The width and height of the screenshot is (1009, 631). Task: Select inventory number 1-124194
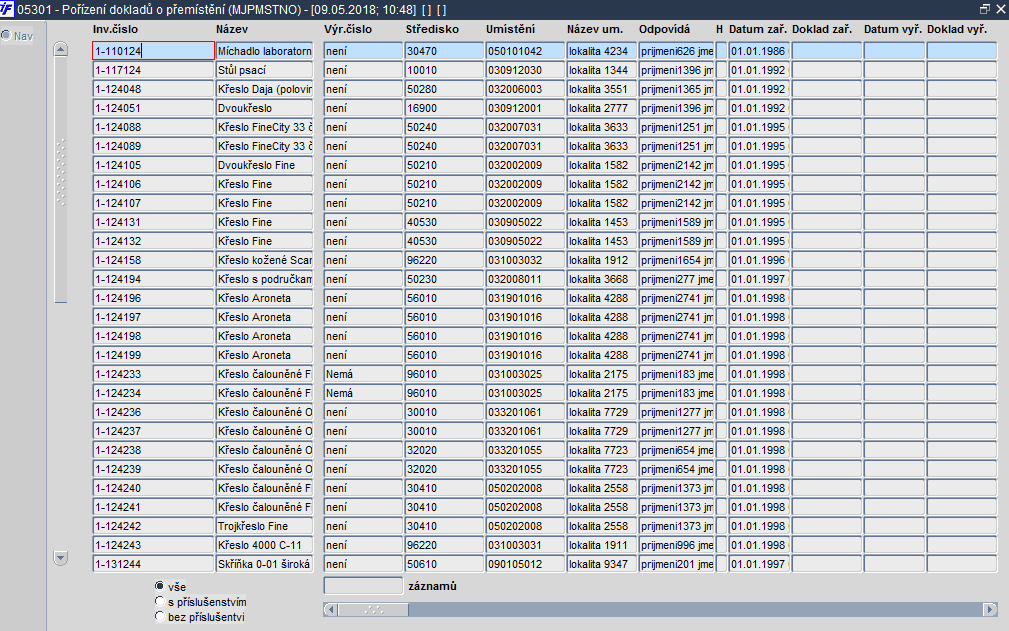[x=153, y=279]
